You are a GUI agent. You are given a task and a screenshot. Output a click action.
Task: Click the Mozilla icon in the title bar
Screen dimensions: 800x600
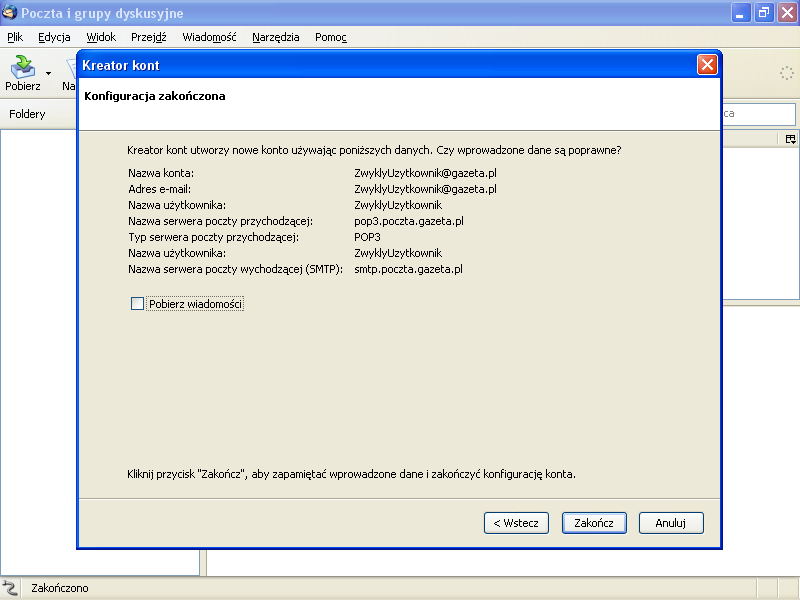9,13
